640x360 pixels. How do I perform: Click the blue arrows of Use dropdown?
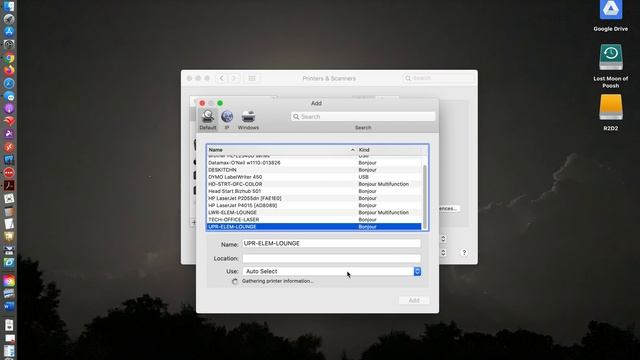(x=417, y=271)
